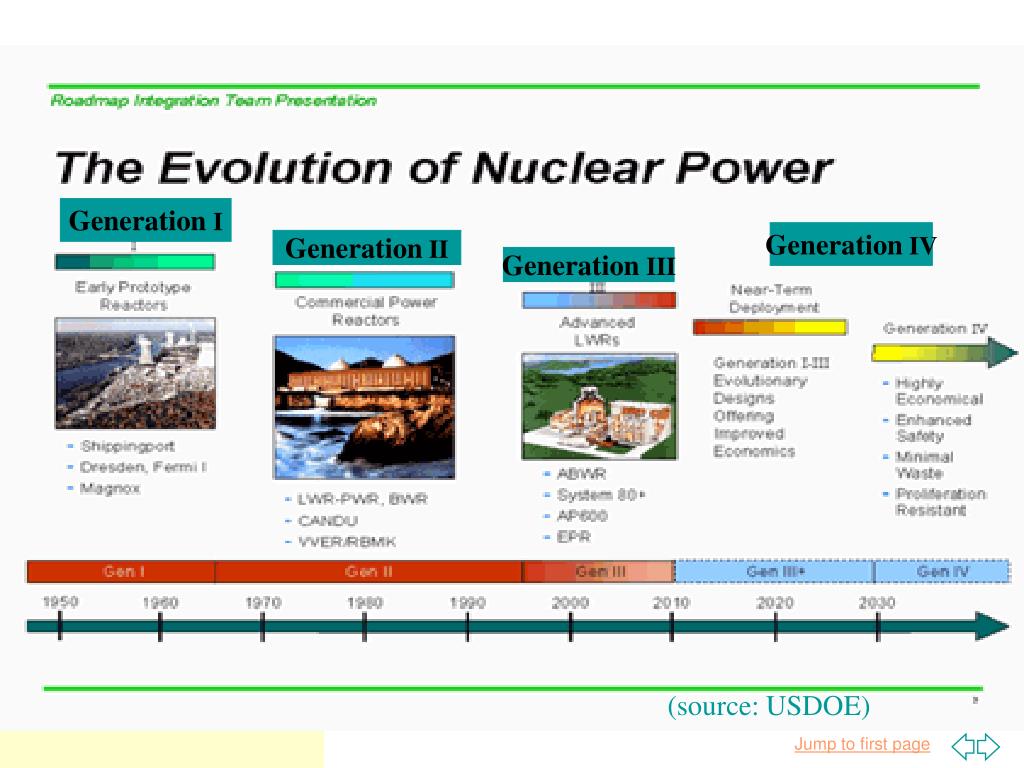Click the blue-to-red bar under Generation III

(x=600, y=300)
